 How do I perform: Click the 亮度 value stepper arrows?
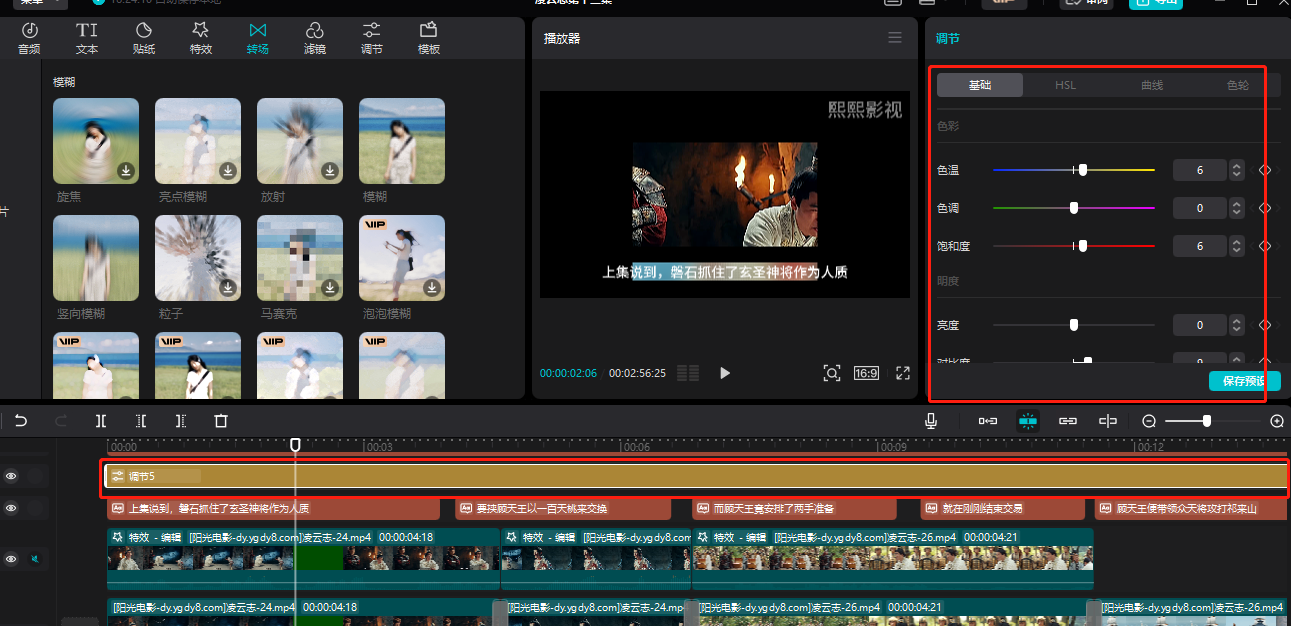click(x=1237, y=325)
